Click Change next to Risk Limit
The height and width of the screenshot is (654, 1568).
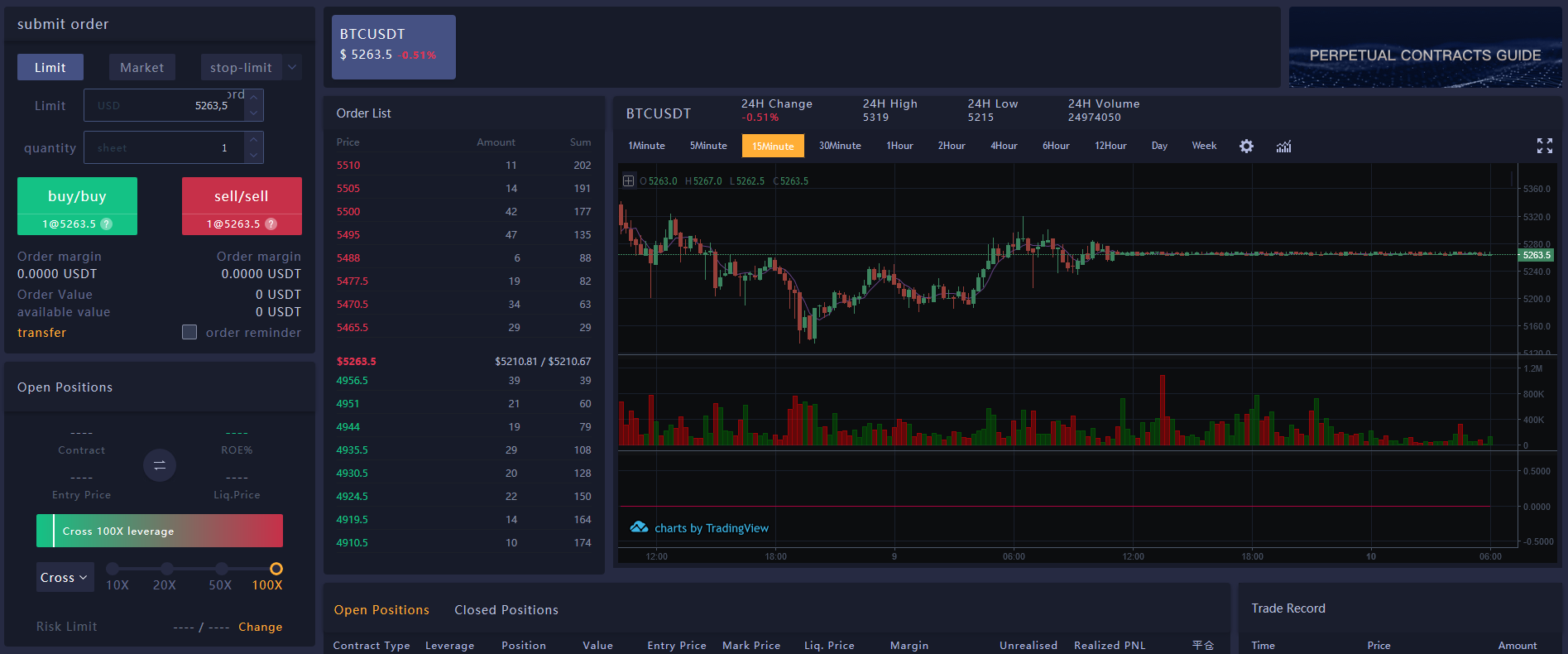point(260,627)
